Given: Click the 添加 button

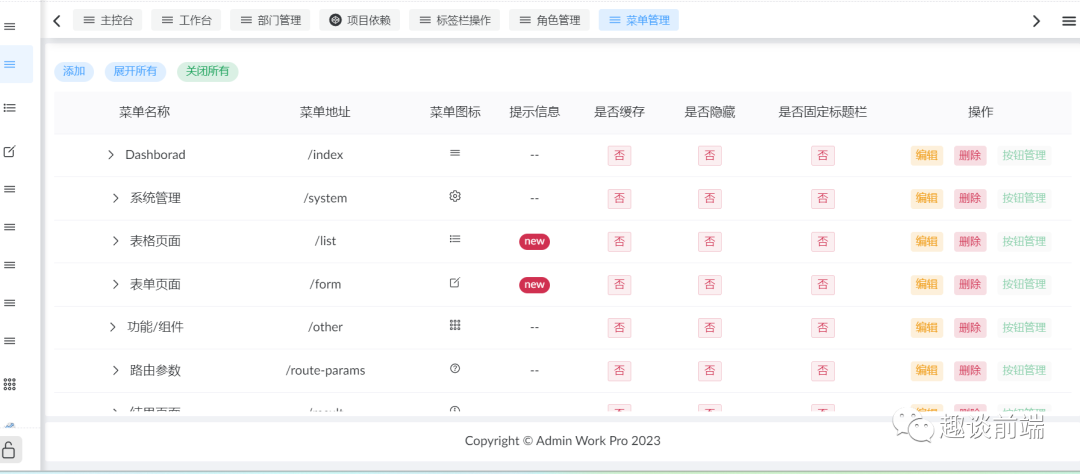Looking at the screenshot, I should tap(74, 72).
